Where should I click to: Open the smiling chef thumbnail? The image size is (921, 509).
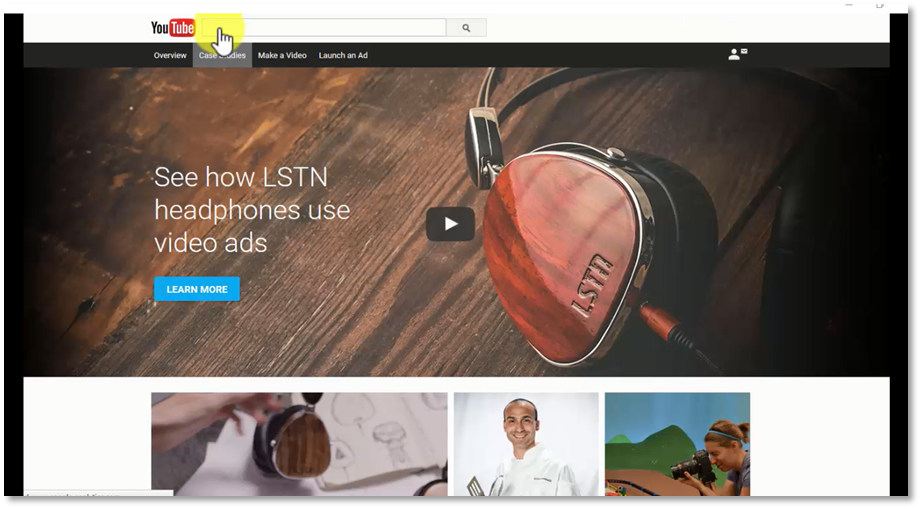(x=526, y=444)
